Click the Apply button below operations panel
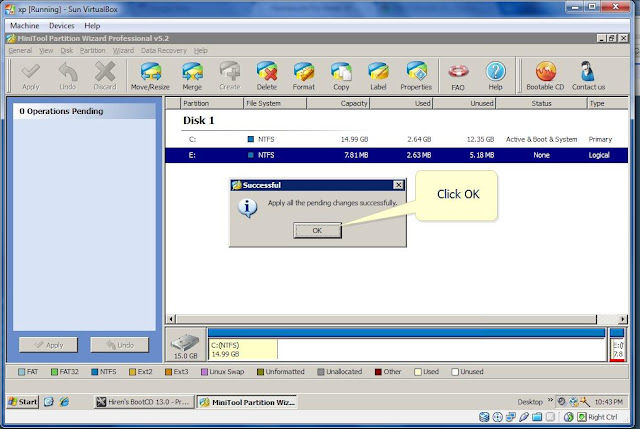This screenshot has height=429, width=640. coord(48,345)
